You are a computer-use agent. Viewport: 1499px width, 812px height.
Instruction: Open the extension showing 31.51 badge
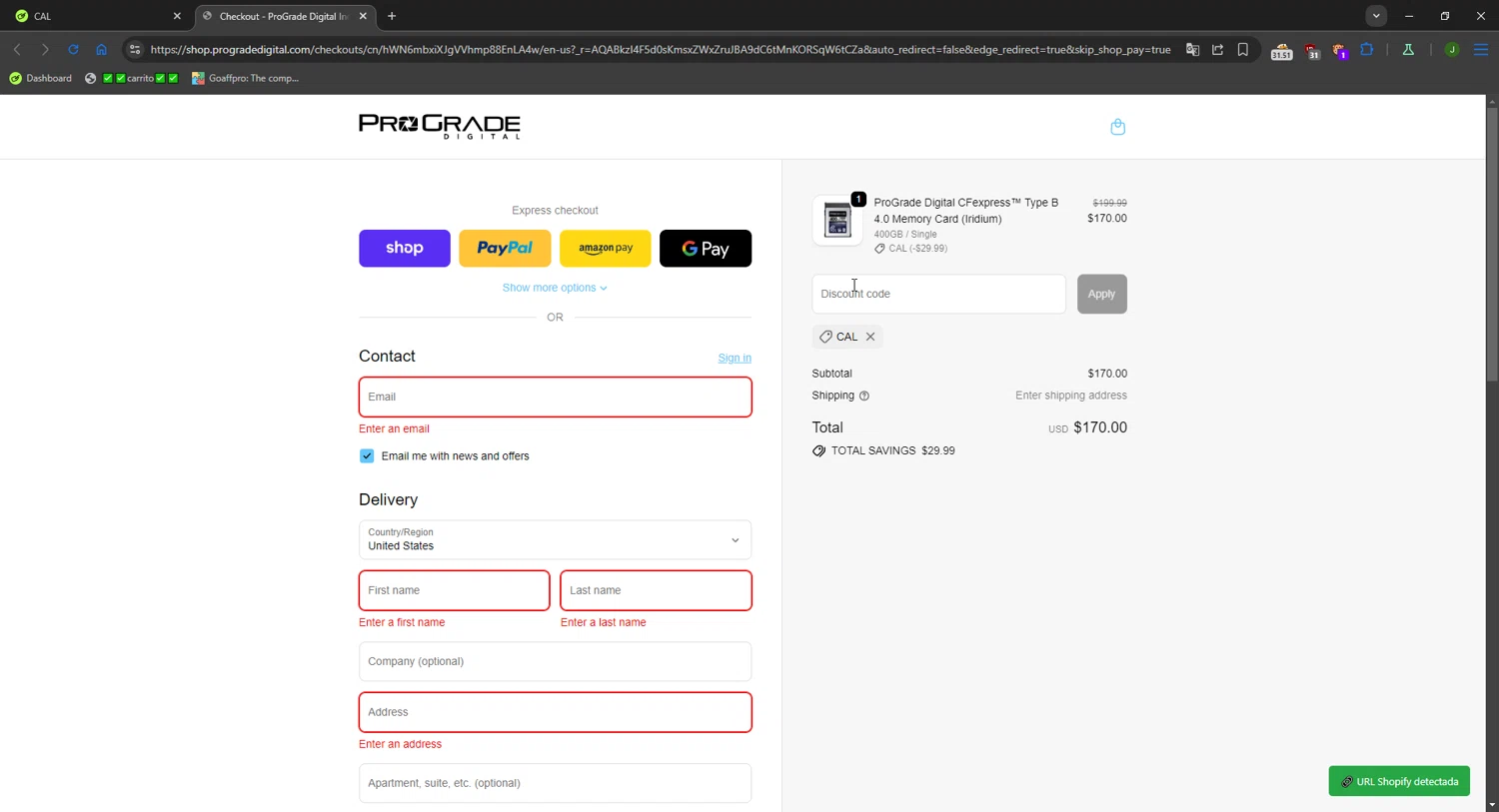coord(1281,50)
